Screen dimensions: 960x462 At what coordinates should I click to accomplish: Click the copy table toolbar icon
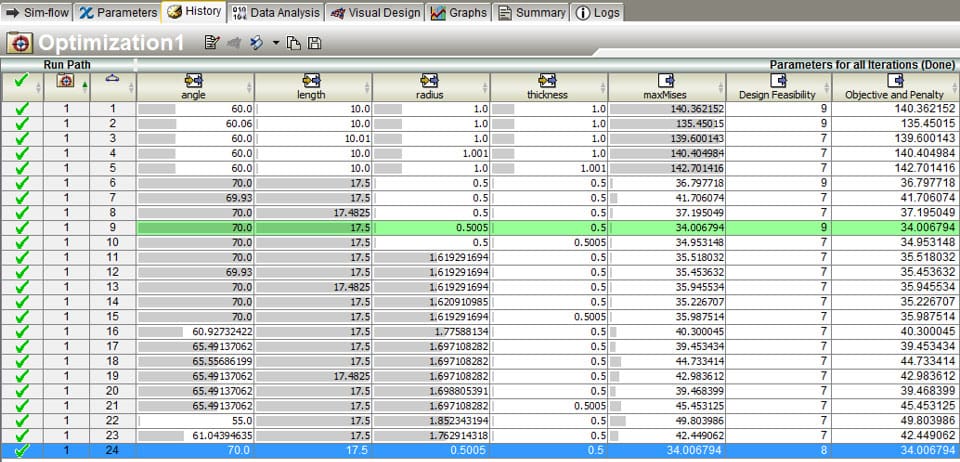pyautogui.click(x=294, y=43)
